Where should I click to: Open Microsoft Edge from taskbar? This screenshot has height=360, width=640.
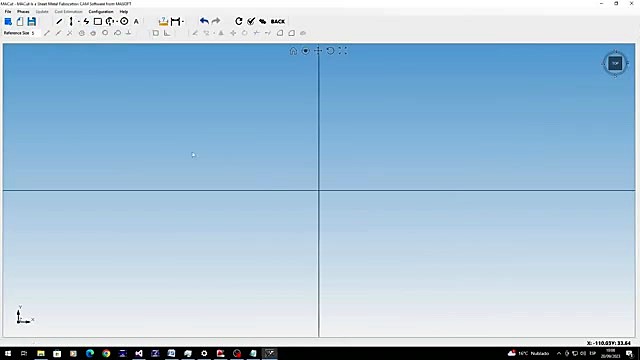(x=90, y=353)
